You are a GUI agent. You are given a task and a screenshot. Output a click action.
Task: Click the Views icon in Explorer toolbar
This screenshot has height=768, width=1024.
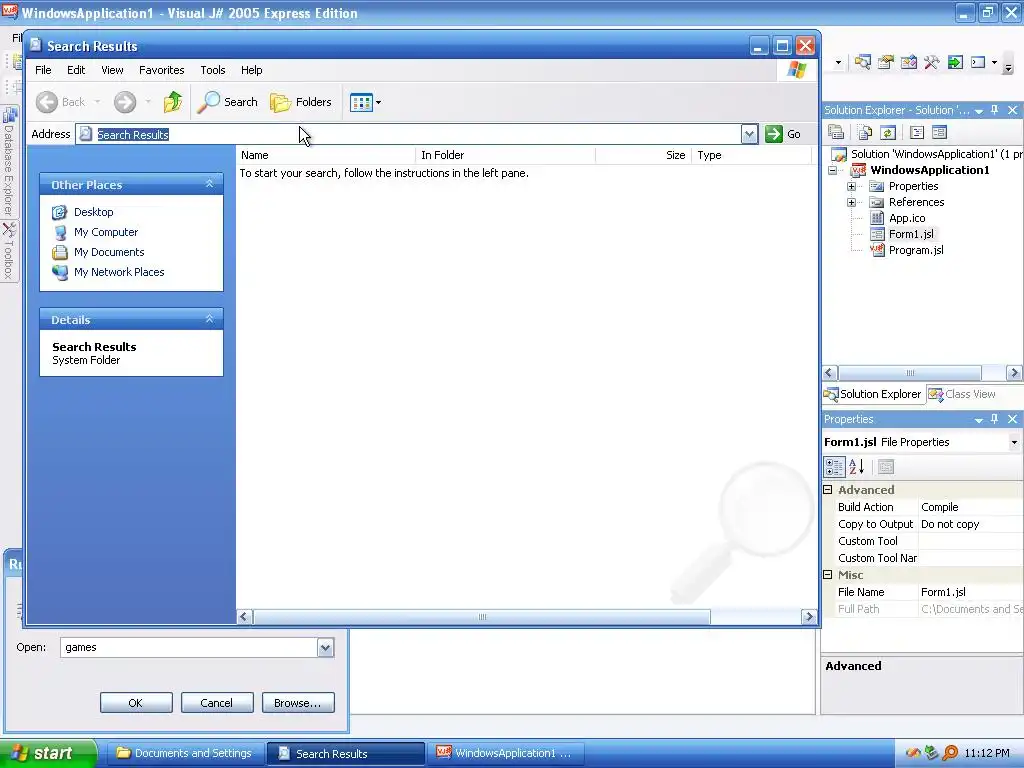coord(360,102)
